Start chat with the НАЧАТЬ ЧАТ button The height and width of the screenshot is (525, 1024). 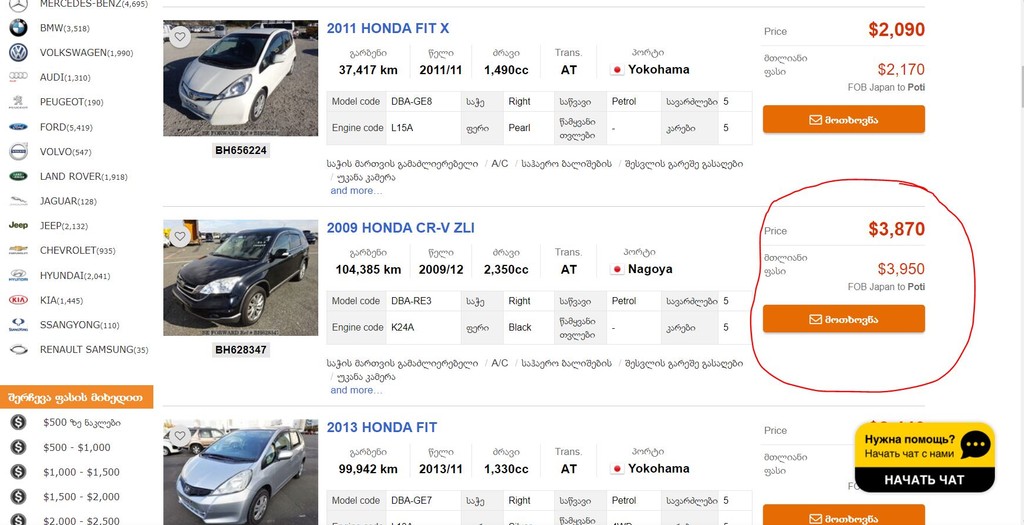click(924, 480)
